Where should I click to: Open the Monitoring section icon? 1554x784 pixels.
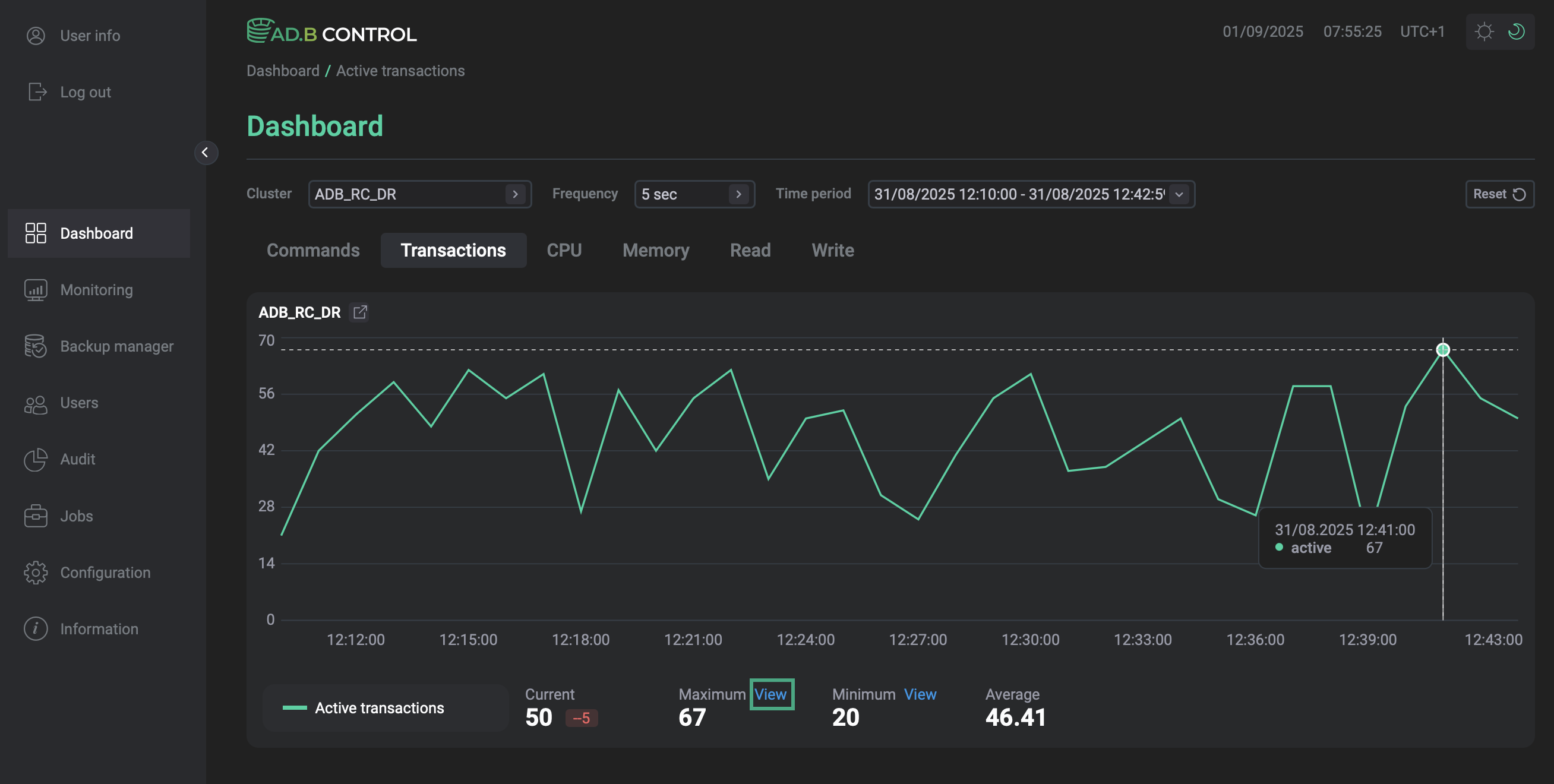coord(36,290)
